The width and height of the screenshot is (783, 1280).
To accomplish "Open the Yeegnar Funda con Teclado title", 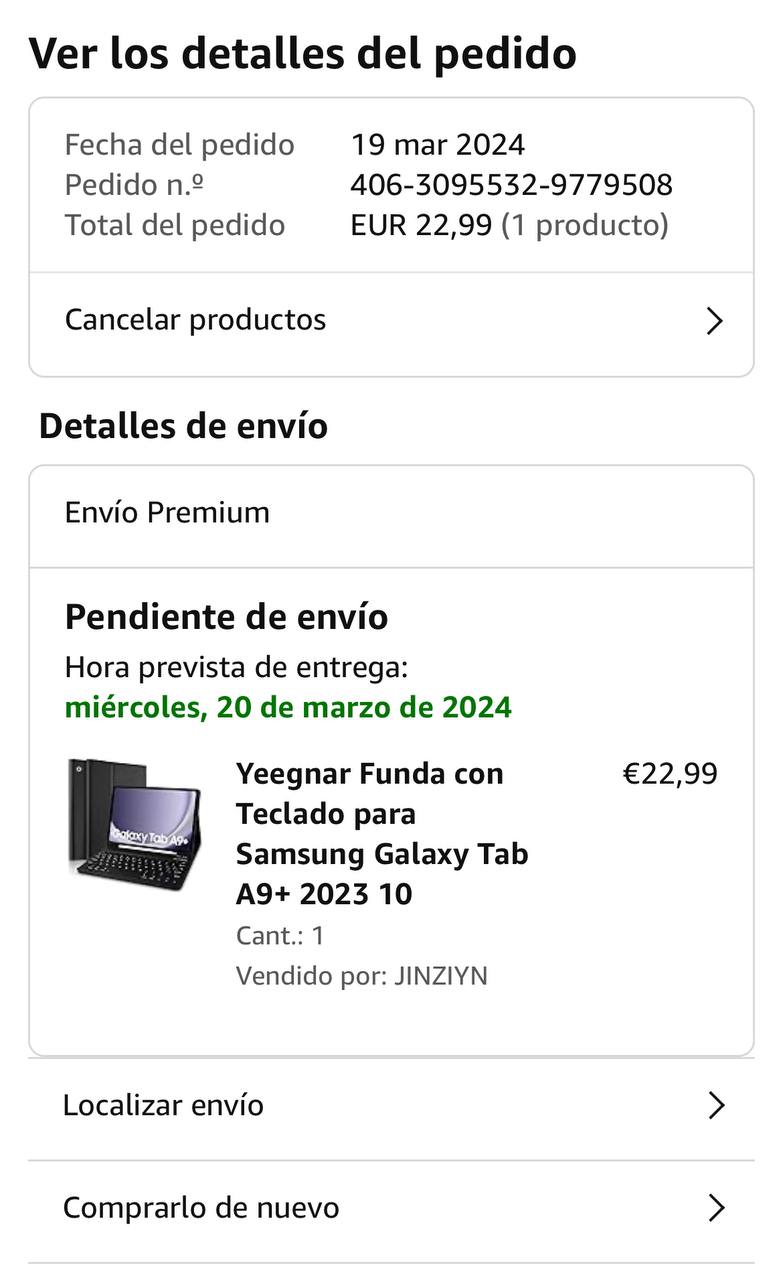I will click(x=382, y=833).
